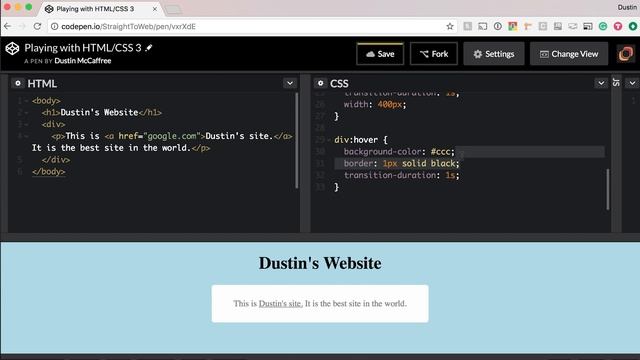Click the closing </body> tag line
The width and height of the screenshot is (640, 360).
(x=49, y=172)
